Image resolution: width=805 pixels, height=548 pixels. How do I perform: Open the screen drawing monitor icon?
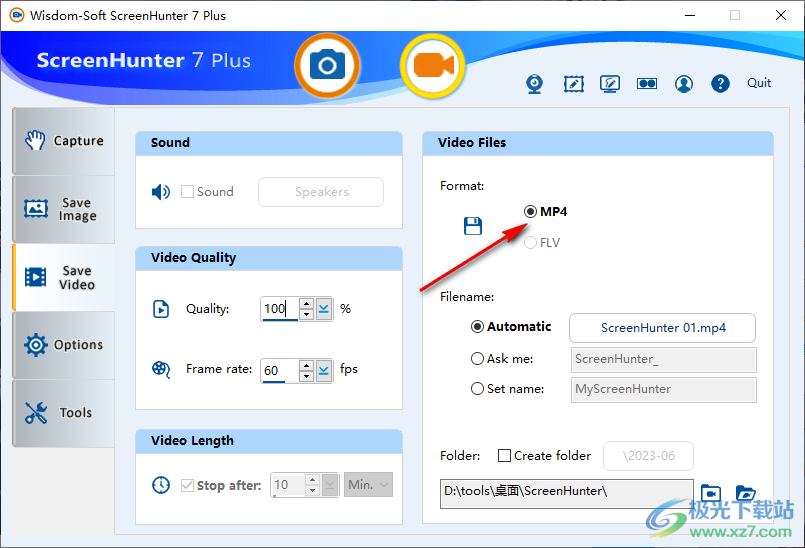tap(610, 84)
